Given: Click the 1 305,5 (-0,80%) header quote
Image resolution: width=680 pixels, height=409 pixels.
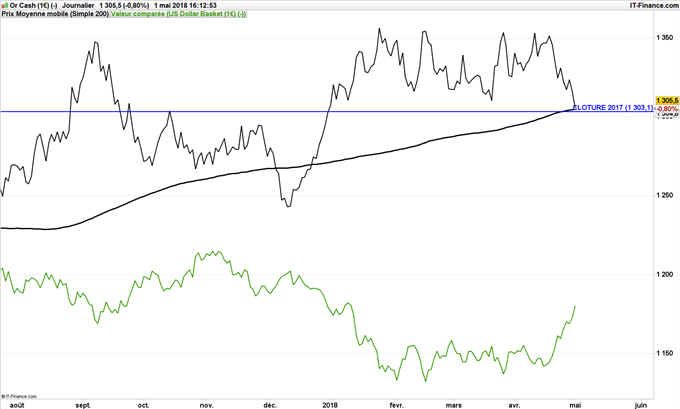Looking at the screenshot, I should [x=124, y=6].
